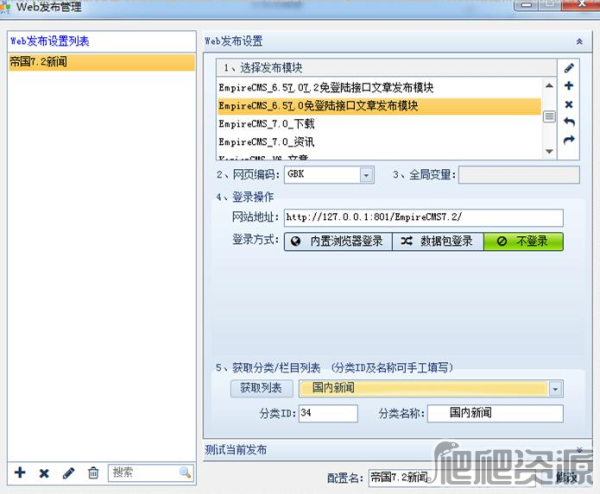Select the 不登录 login option
The width and height of the screenshot is (600, 494).
523,241
